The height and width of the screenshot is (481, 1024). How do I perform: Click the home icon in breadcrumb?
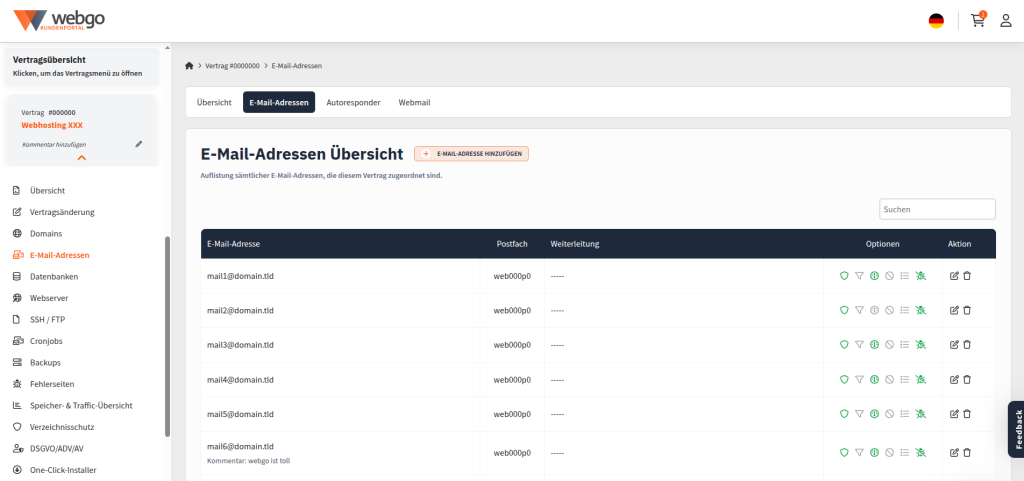[189, 66]
